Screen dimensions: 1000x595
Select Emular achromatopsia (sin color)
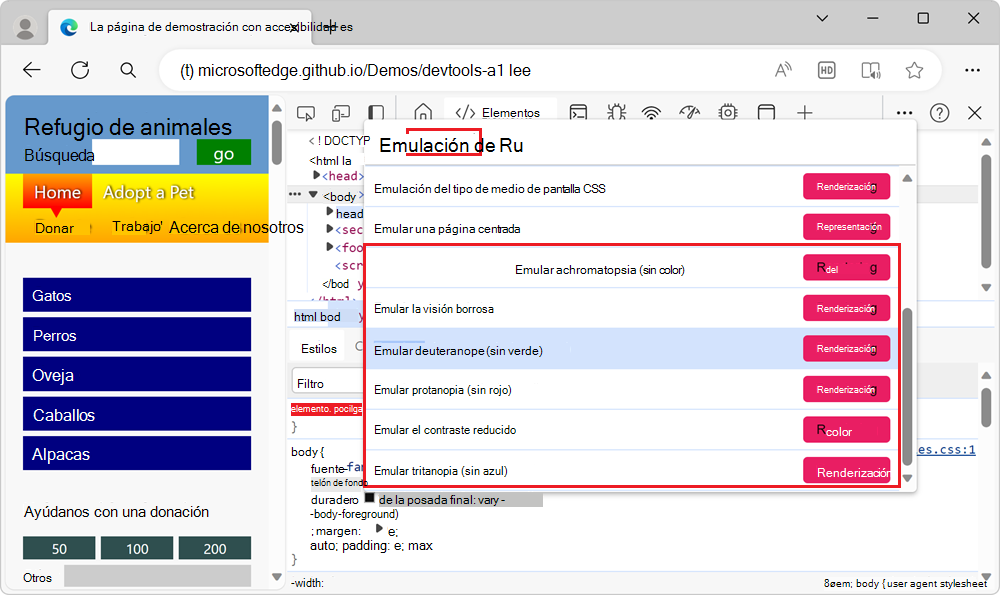[x=631, y=269]
